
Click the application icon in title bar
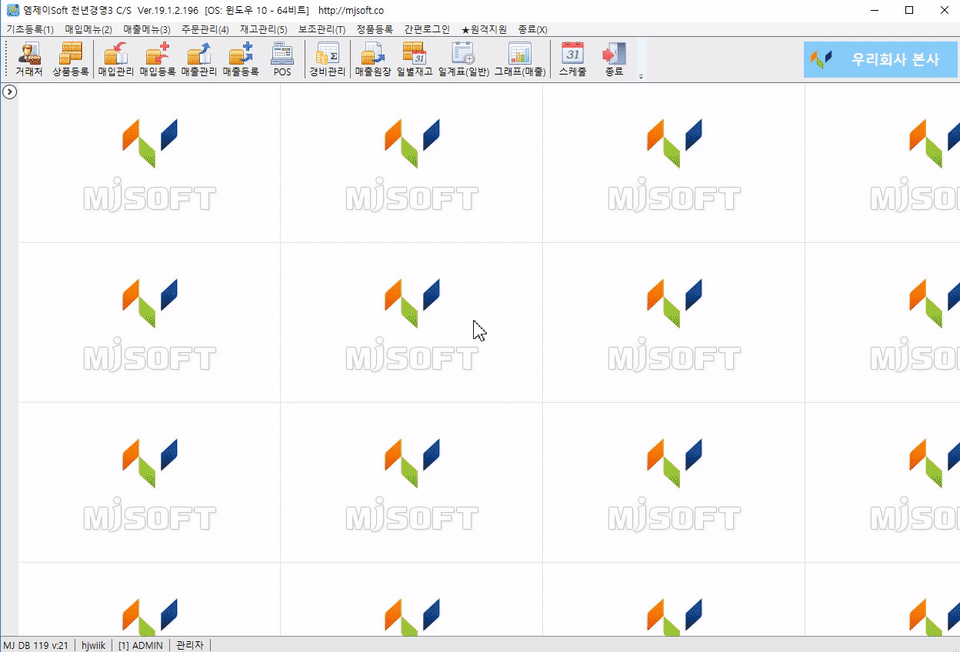[13, 10]
